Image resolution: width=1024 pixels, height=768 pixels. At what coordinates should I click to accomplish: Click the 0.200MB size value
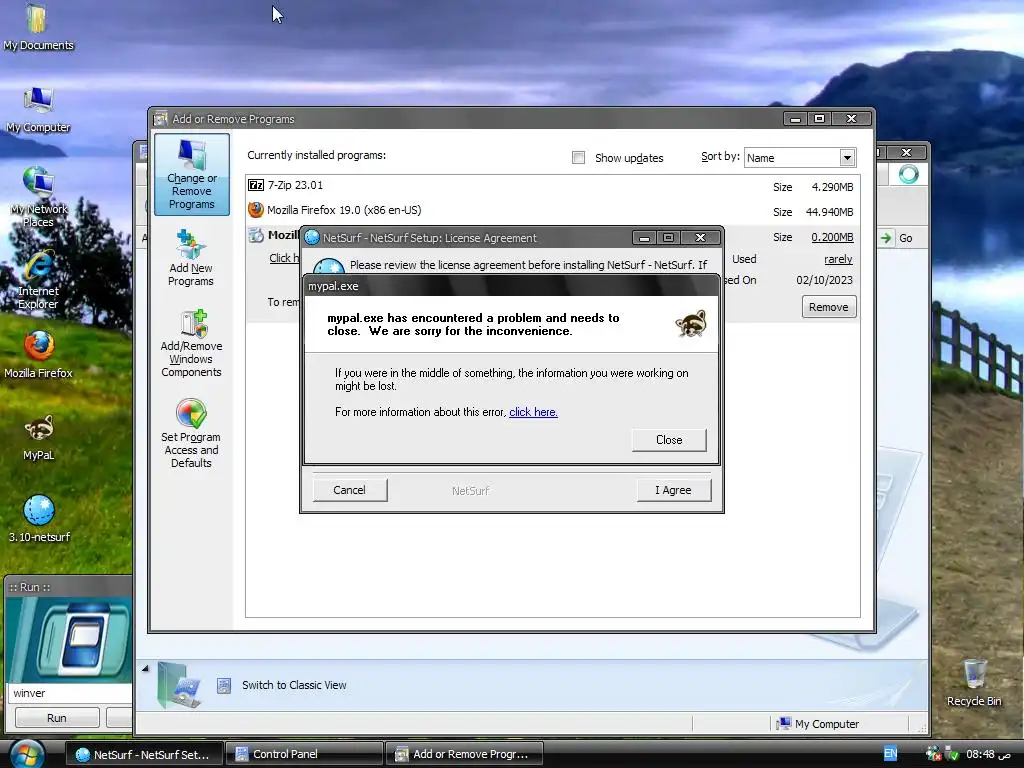832,237
